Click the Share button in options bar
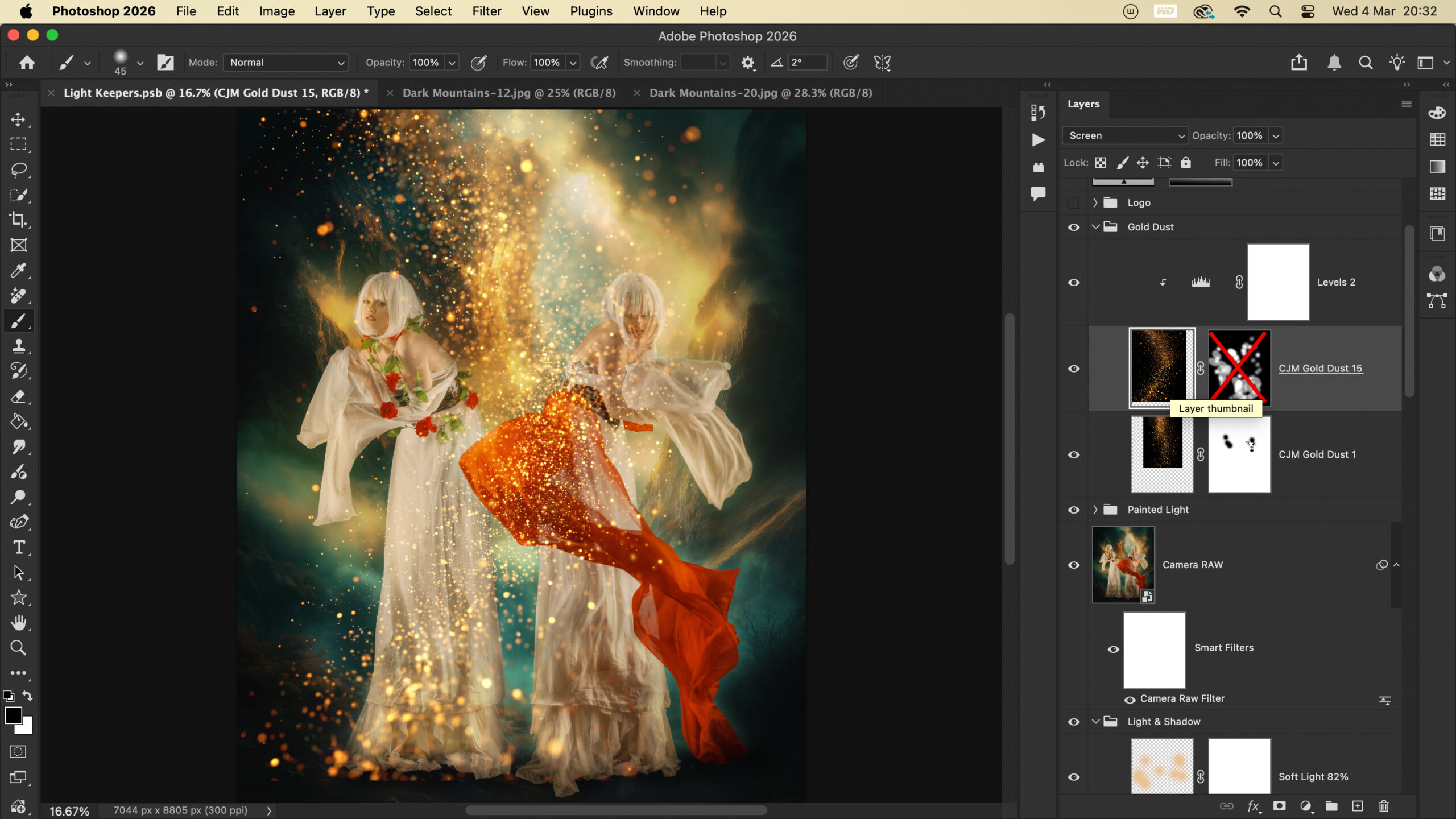 (x=1298, y=63)
